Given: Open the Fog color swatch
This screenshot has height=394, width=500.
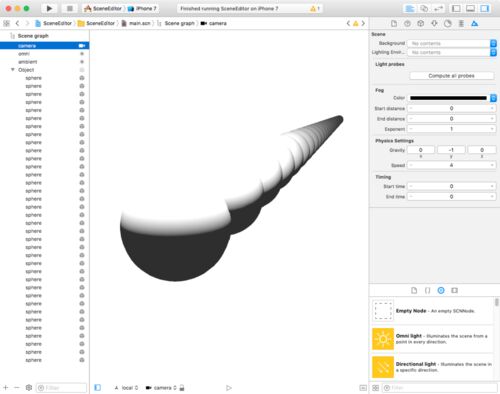Looking at the screenshot, I should pyautogui.click(x=448, y=98).
